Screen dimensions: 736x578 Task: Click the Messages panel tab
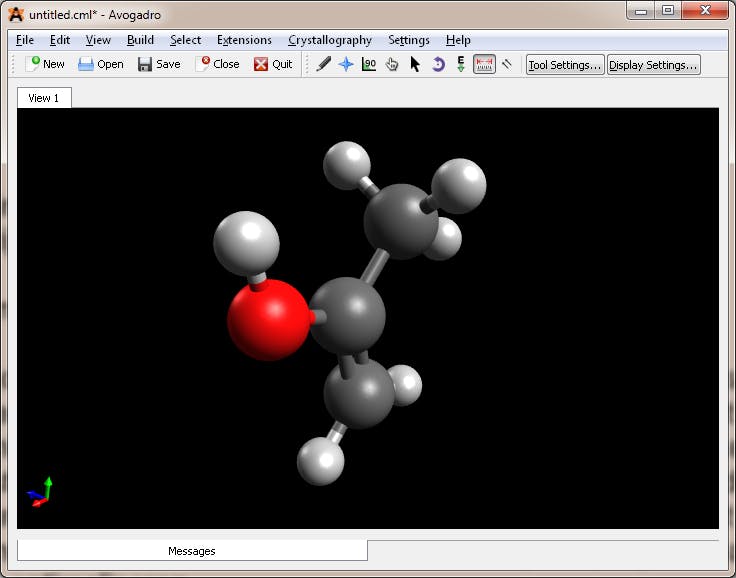(192, 551)
